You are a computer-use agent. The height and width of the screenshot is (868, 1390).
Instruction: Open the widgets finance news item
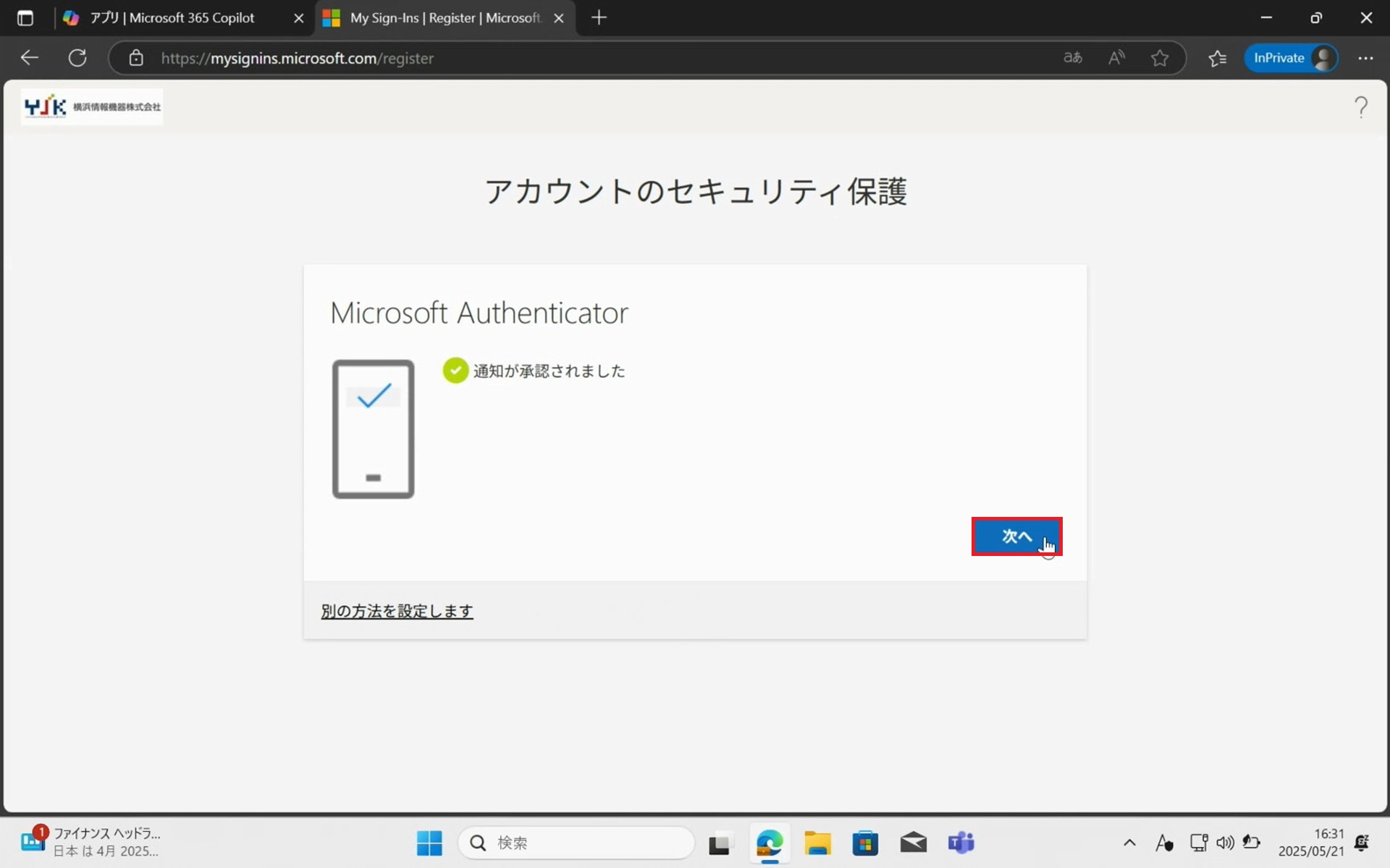point(90,843)
